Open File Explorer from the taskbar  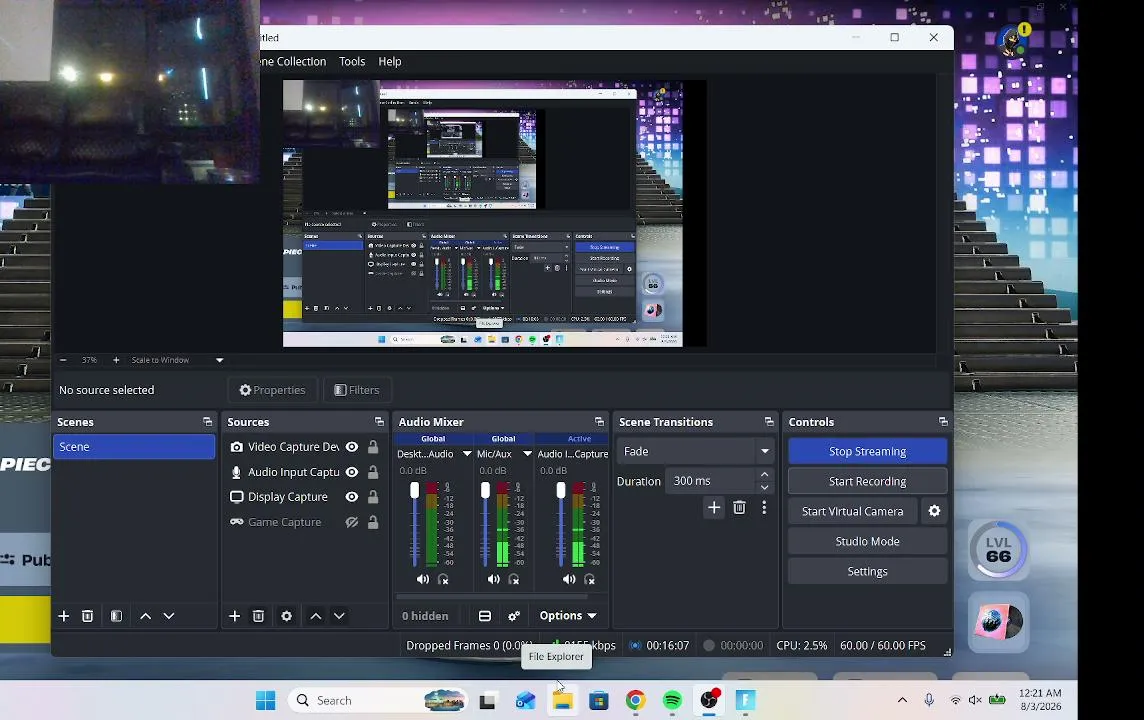coord(563,700)
